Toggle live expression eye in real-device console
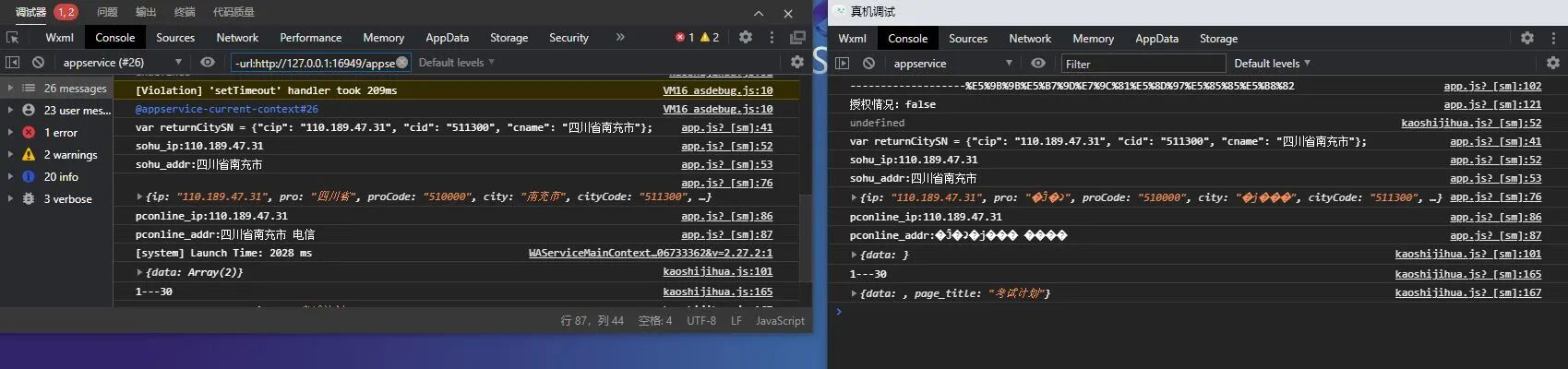 point(1038,63)
